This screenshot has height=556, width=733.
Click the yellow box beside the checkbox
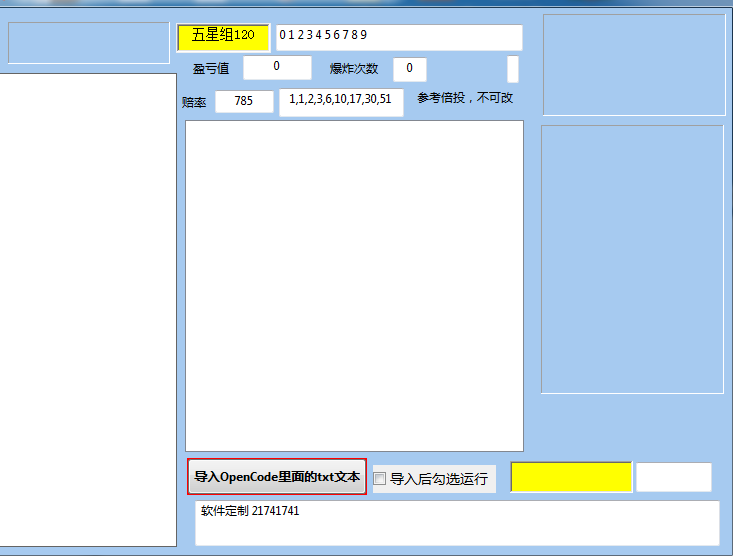tap(571, 477)
